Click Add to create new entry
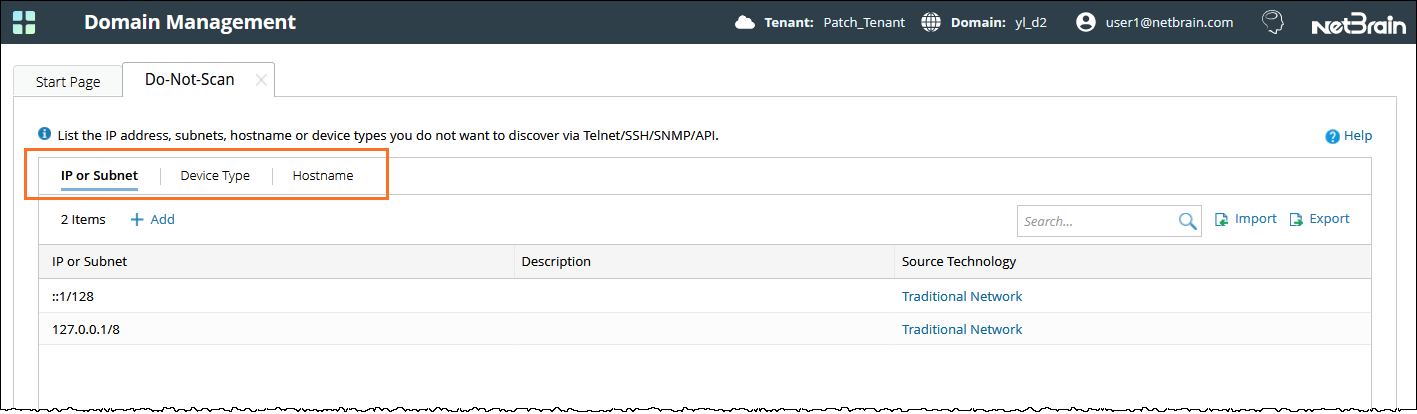 click(x=153, y=220)
